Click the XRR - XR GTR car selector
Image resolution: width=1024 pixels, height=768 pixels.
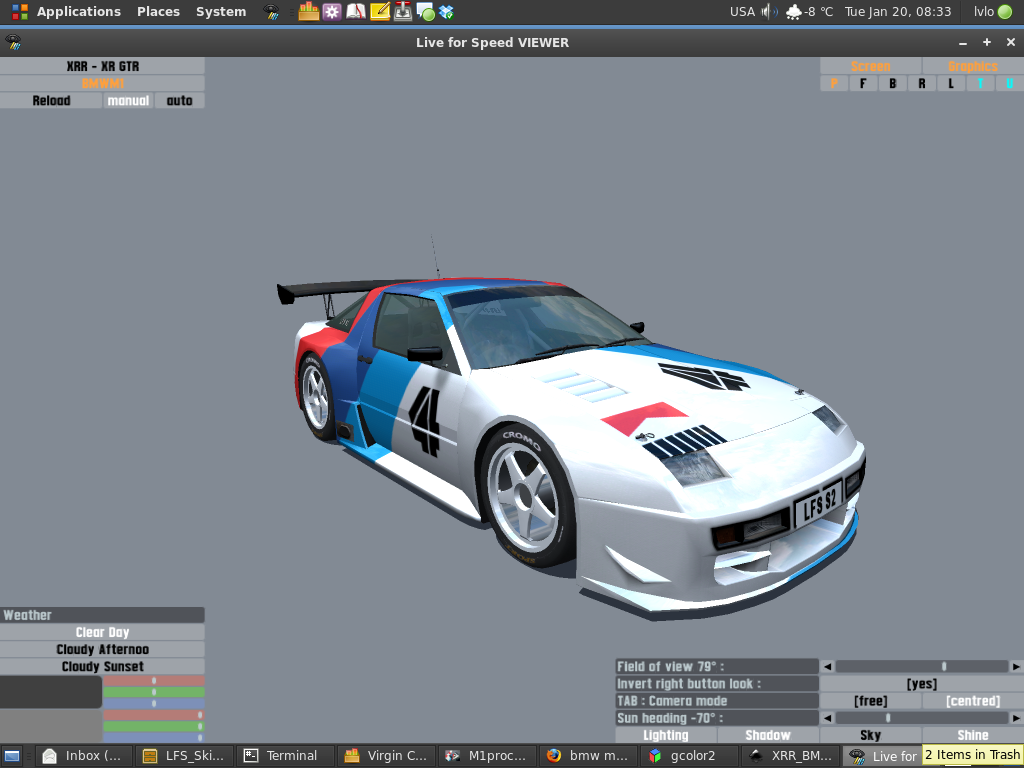click(x=103, y=66)
